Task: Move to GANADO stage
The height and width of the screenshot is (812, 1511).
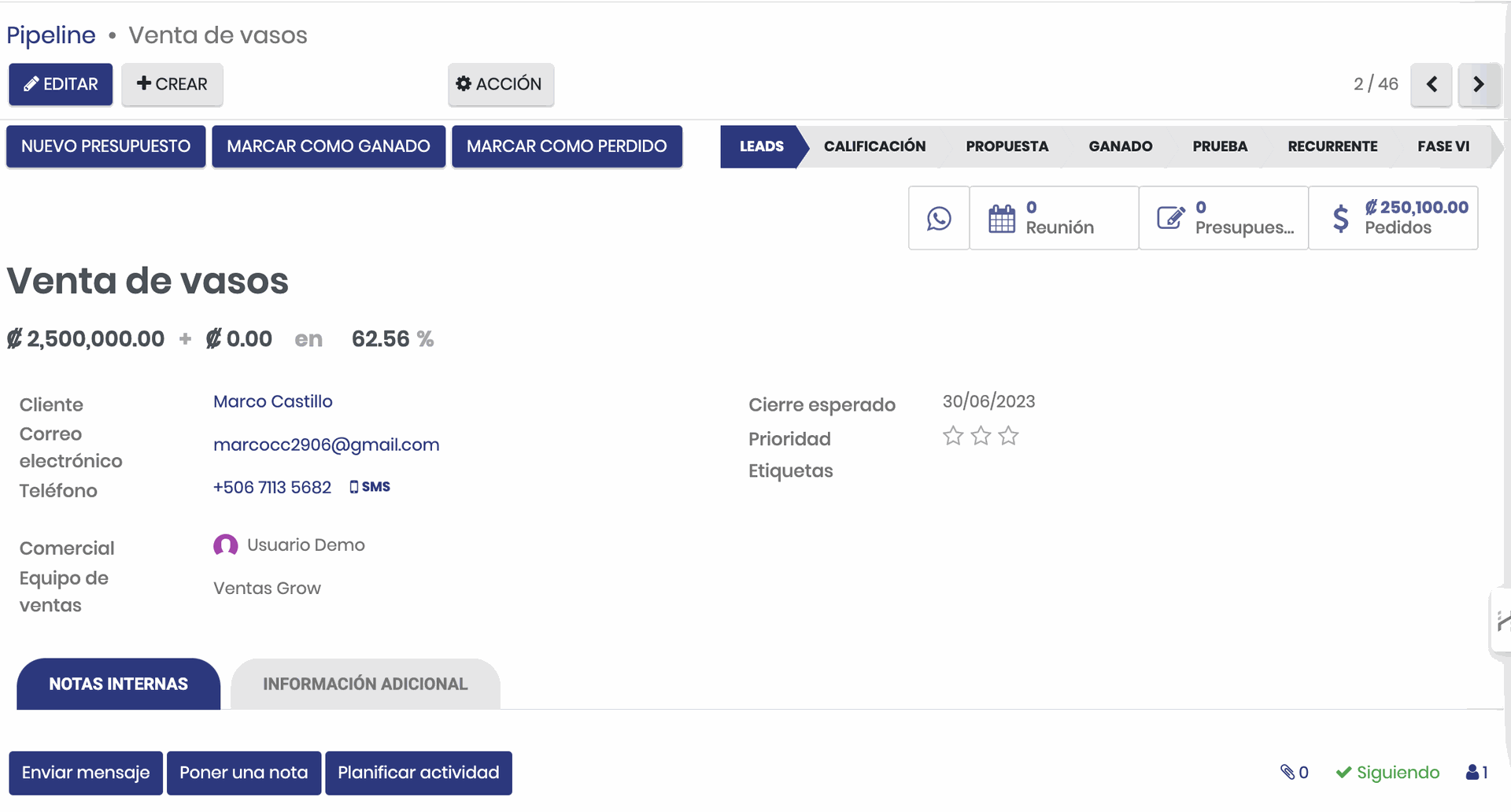Action: [x=1121, y=146]
